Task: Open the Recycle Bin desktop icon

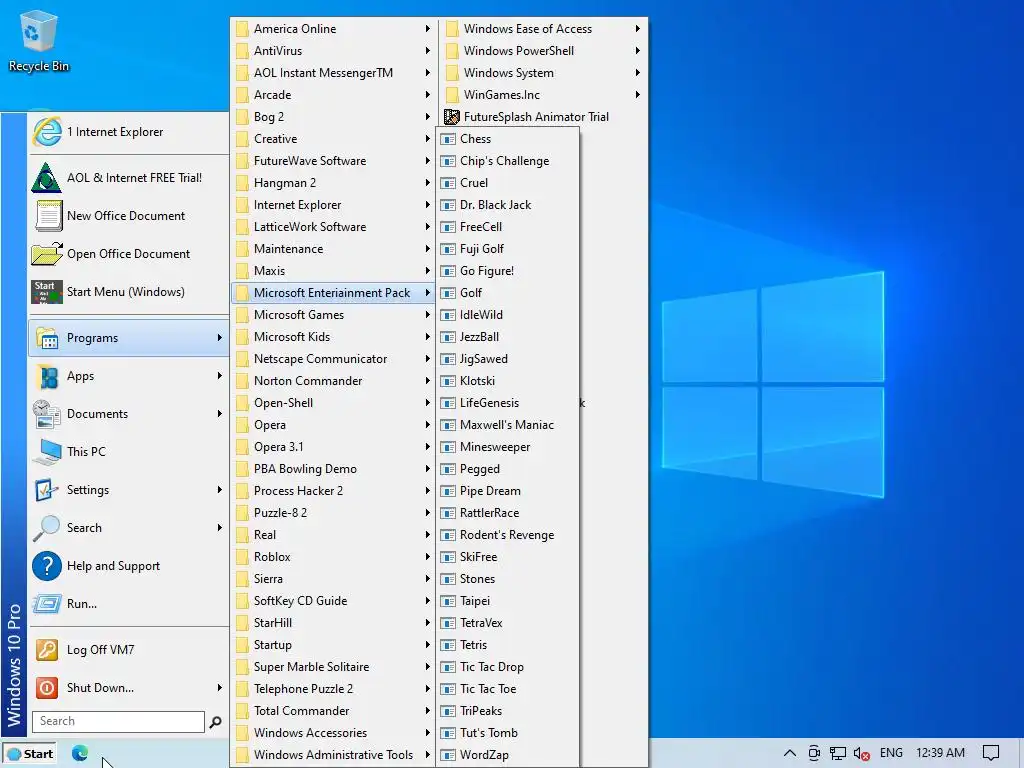Action: click(x=39, y=40)
